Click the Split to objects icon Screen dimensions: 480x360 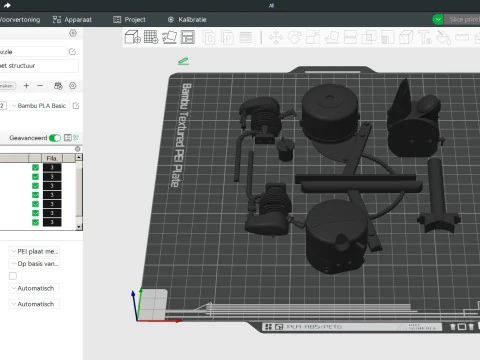coord(209,37)
